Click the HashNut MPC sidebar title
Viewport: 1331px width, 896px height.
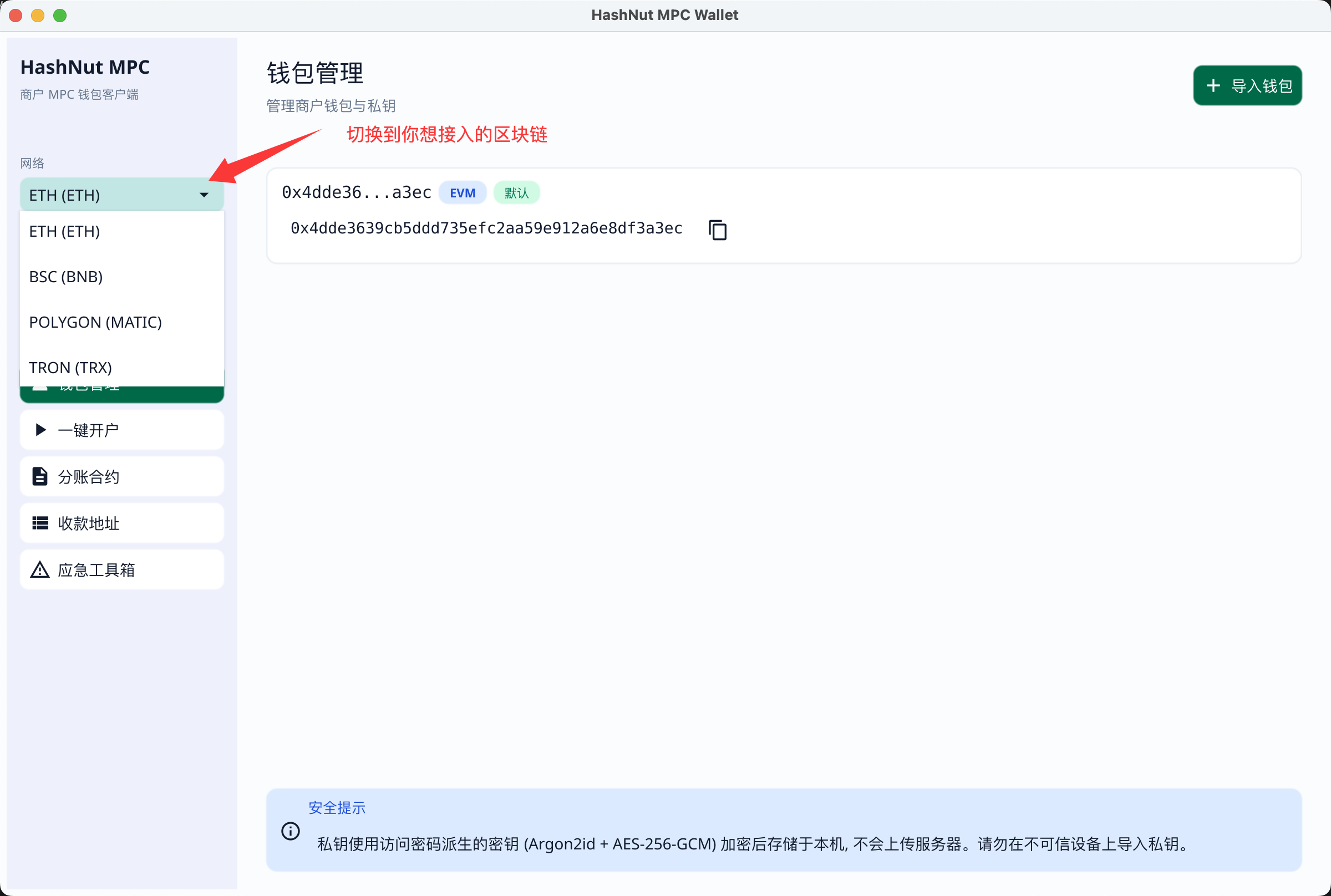click(85, 68)
